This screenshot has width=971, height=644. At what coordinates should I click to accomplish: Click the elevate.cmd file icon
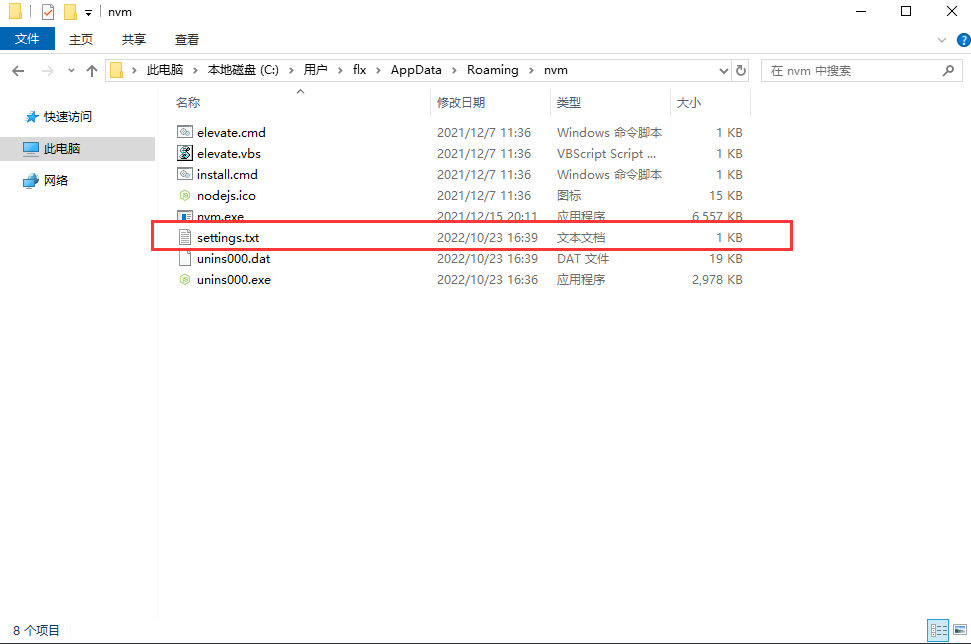click(x=185, y=132)
